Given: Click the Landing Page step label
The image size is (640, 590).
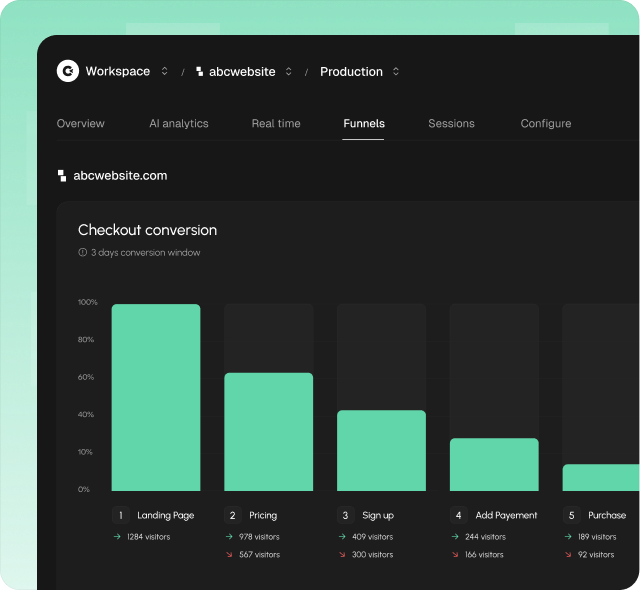Looking at the screenshot, I should 166,516.
